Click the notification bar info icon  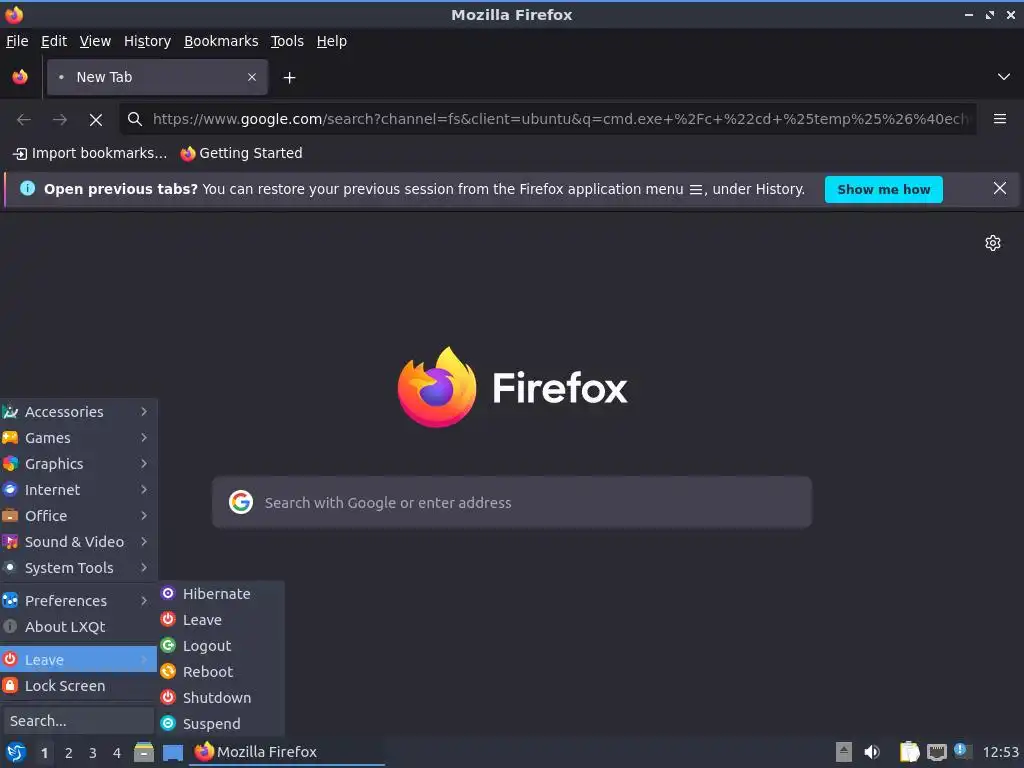[x=27, y=189]
